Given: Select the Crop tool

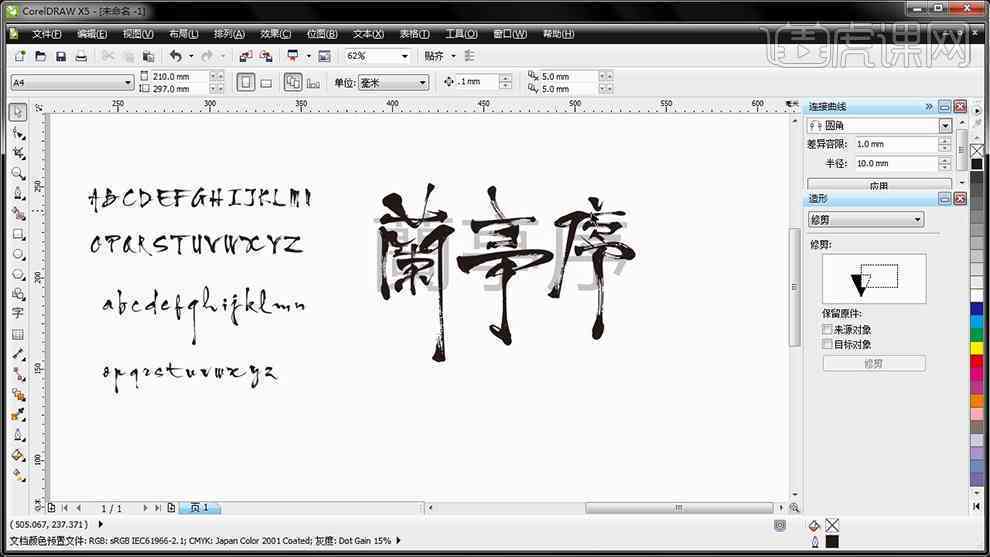Looking at the screenshot, I should coord(18,153).
